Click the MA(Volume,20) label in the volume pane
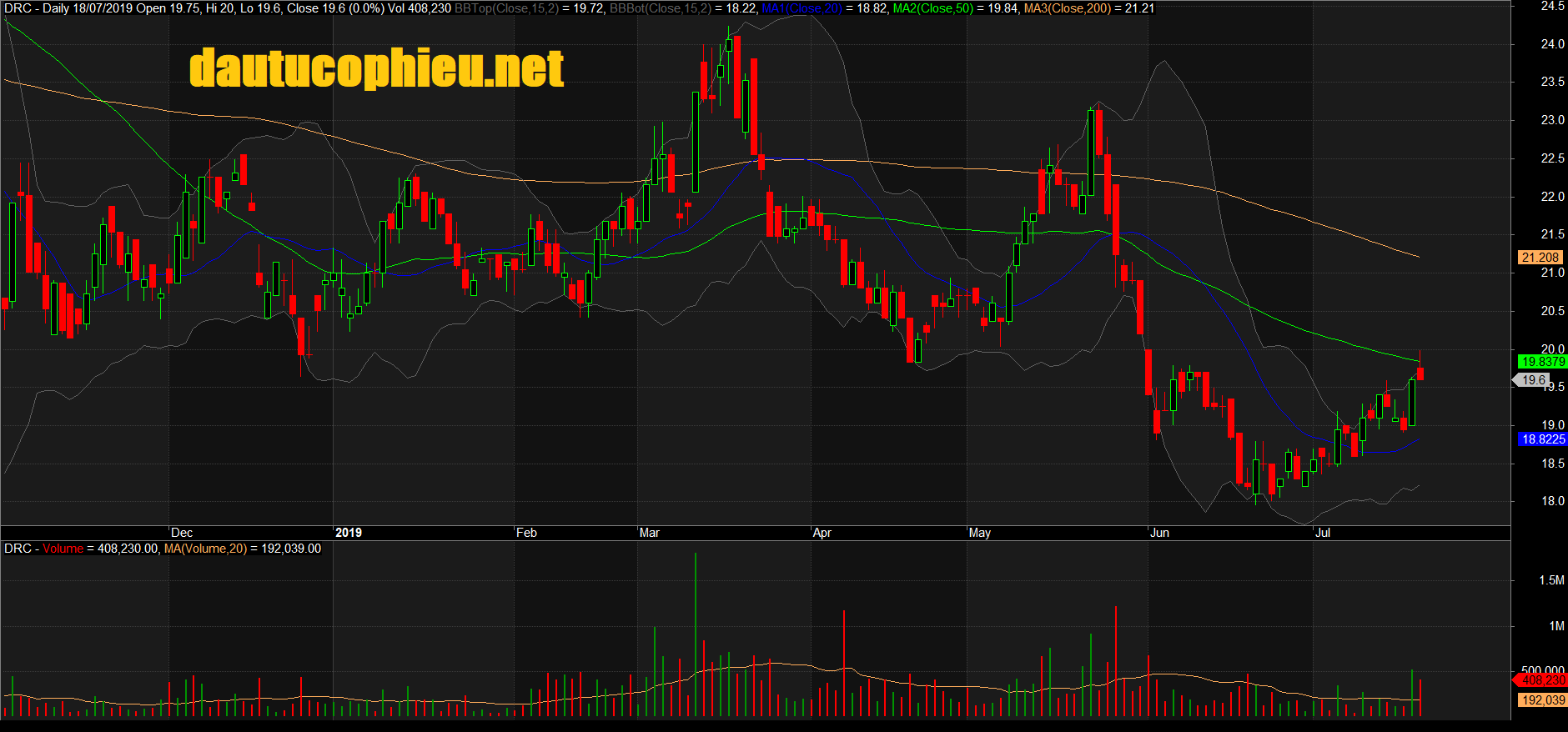The image size is (1568, 732). (205, 549)
